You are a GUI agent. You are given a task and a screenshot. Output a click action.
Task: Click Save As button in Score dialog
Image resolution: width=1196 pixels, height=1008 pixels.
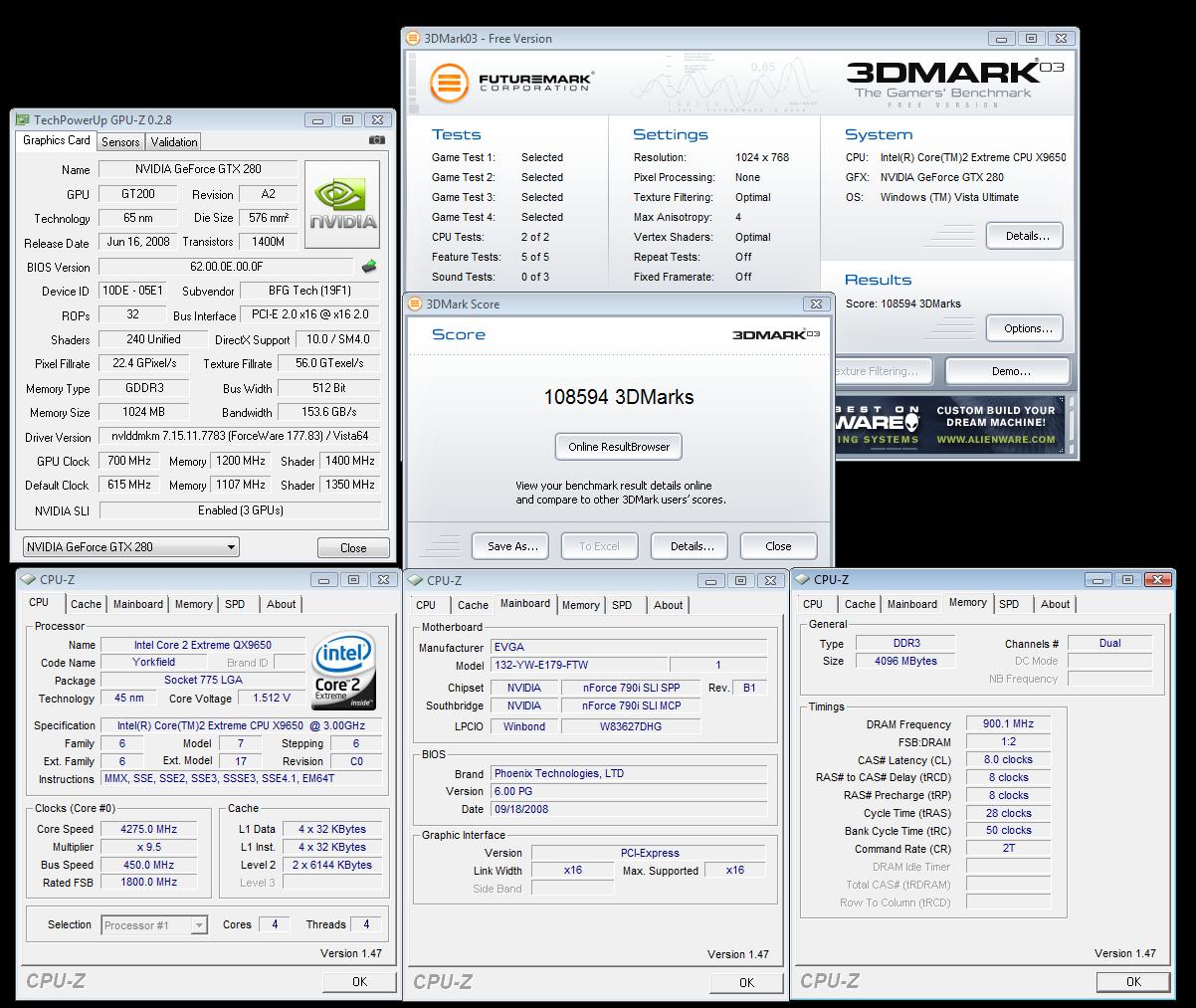click(x=512, y=546)
